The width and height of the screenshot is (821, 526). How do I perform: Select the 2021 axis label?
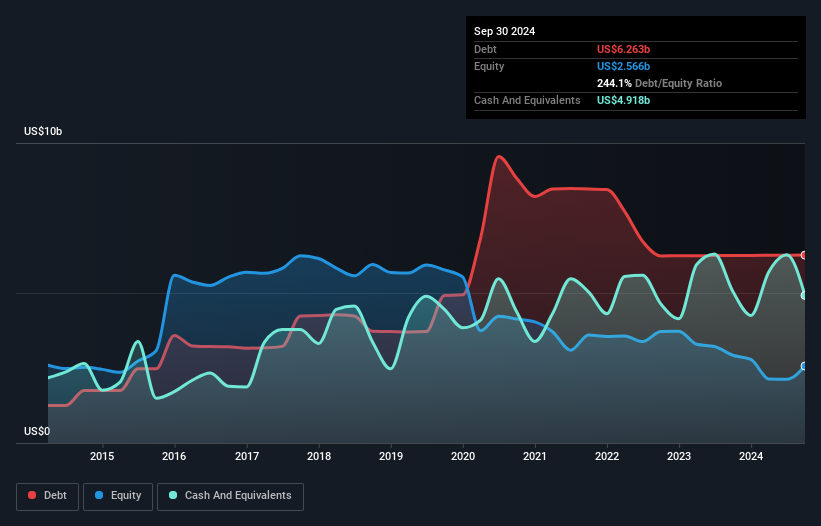click(x=535, y=456)
